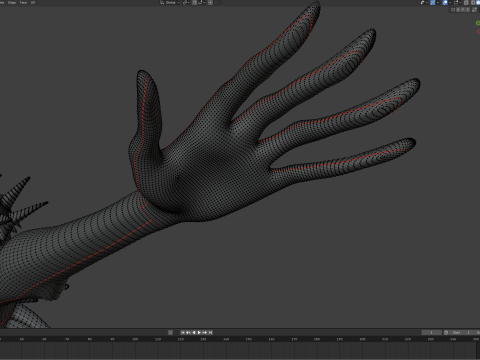
Task: Click the green Y axis navigation gizmo
Action: [x=478, y=23]
